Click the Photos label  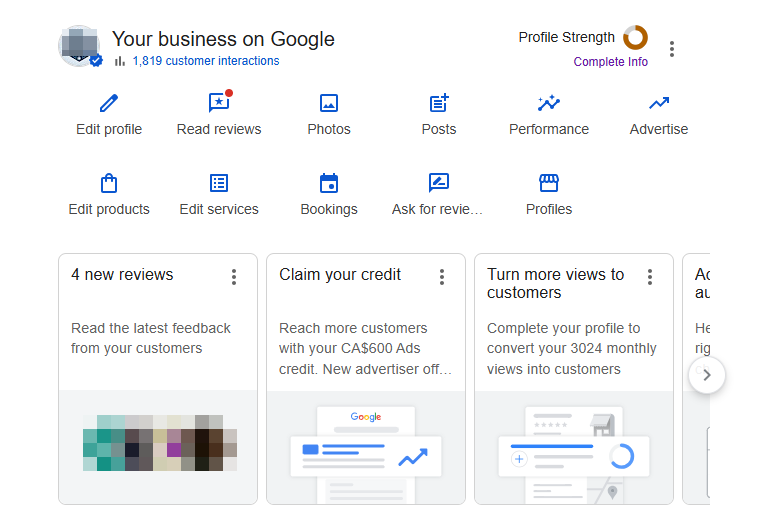pyautogui.click(x=329, y=130)
